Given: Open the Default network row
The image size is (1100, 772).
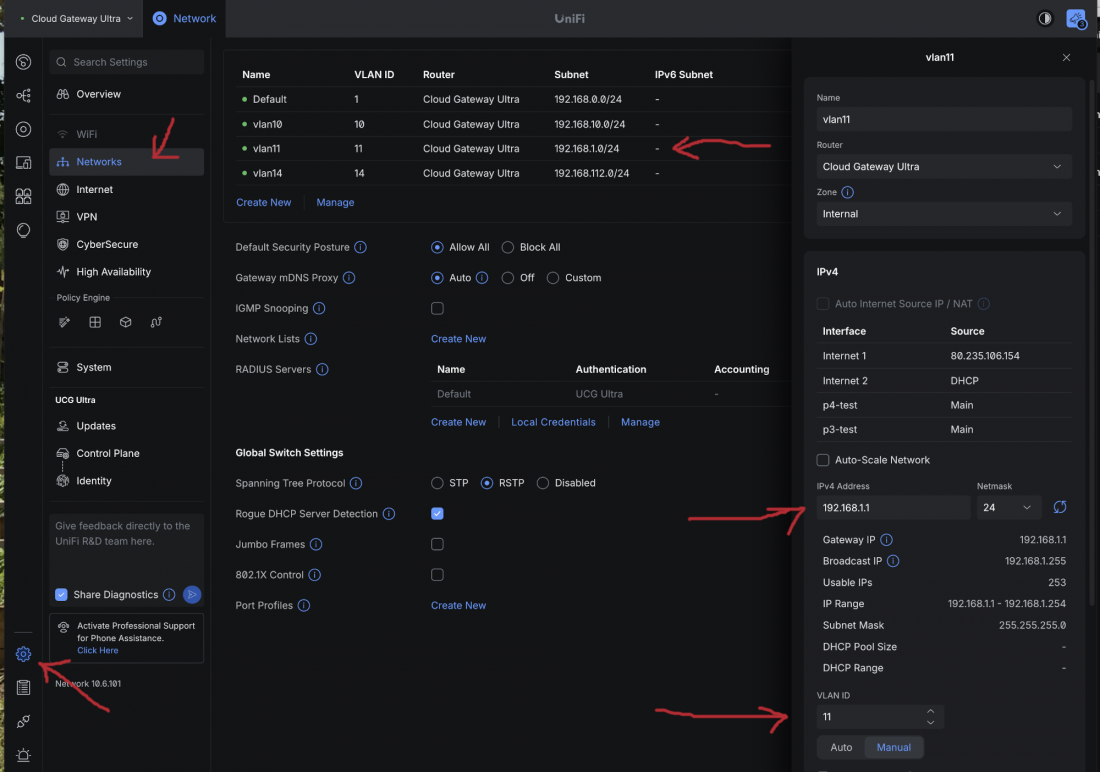Looking at the screenshot, I should click(512, 99).
